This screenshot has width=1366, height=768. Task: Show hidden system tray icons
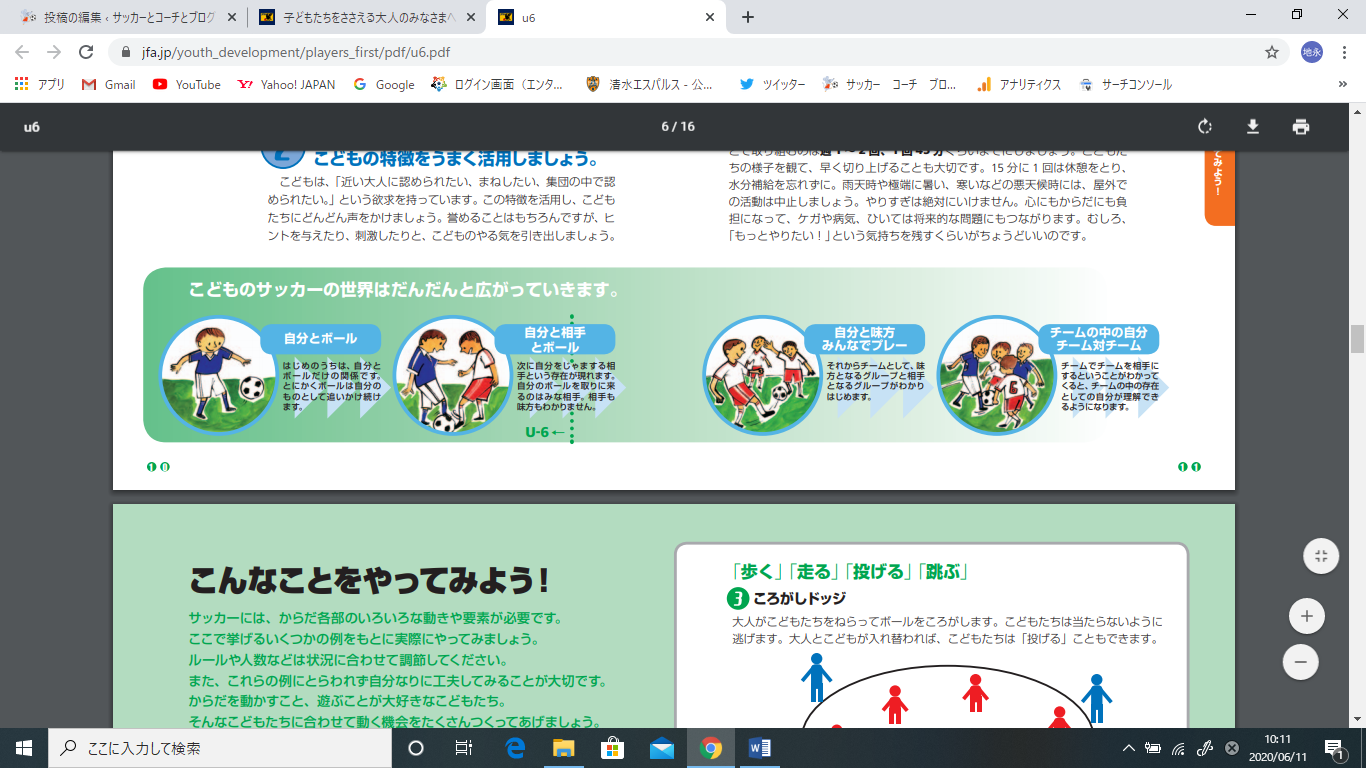tap(1129, 748)
